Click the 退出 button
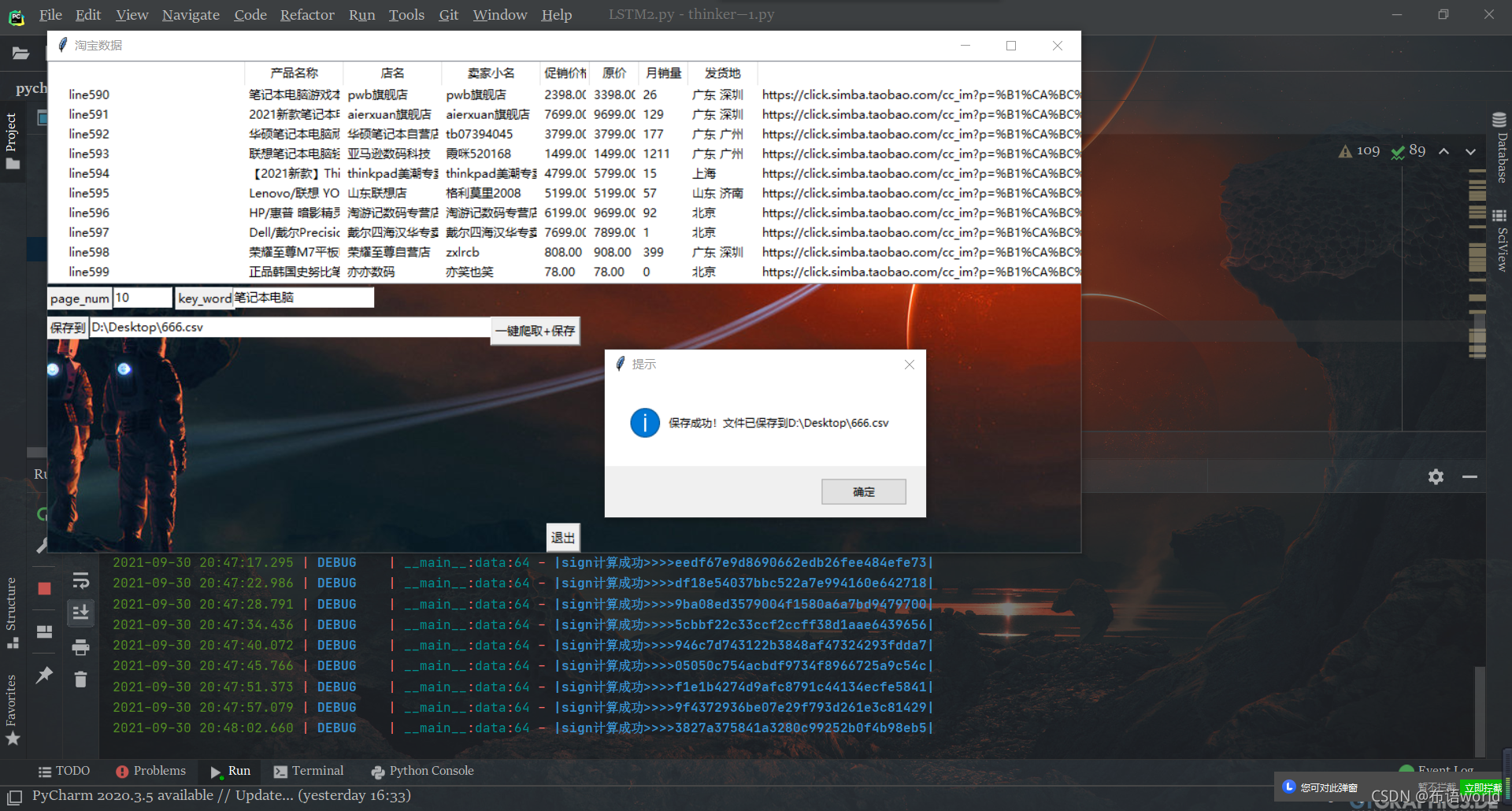The width and height of the screenshot is (1512, 811). coord(563,538)
